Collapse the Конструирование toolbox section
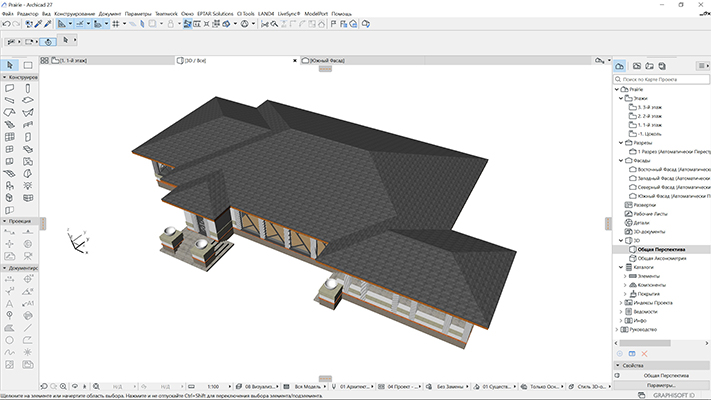 point(4,77)
